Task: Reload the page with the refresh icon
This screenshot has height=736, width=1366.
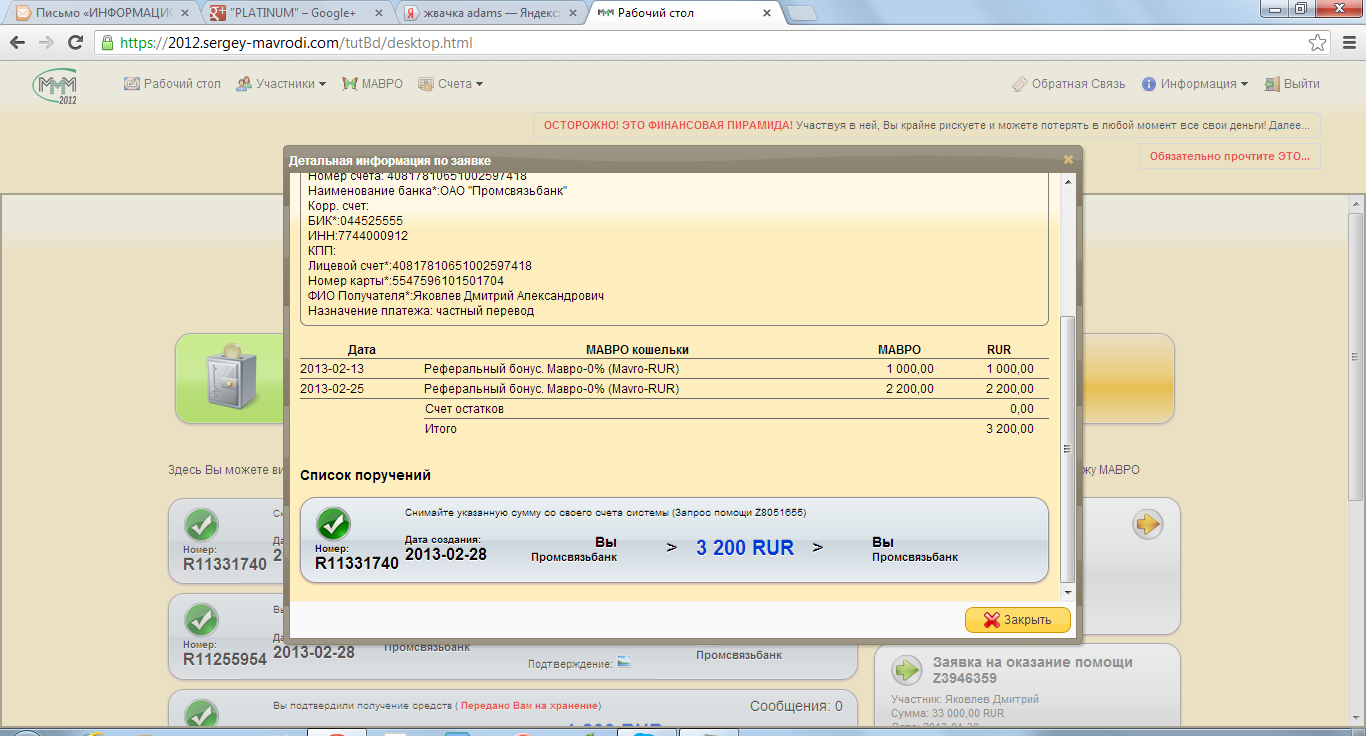Action: coord(75,43)
